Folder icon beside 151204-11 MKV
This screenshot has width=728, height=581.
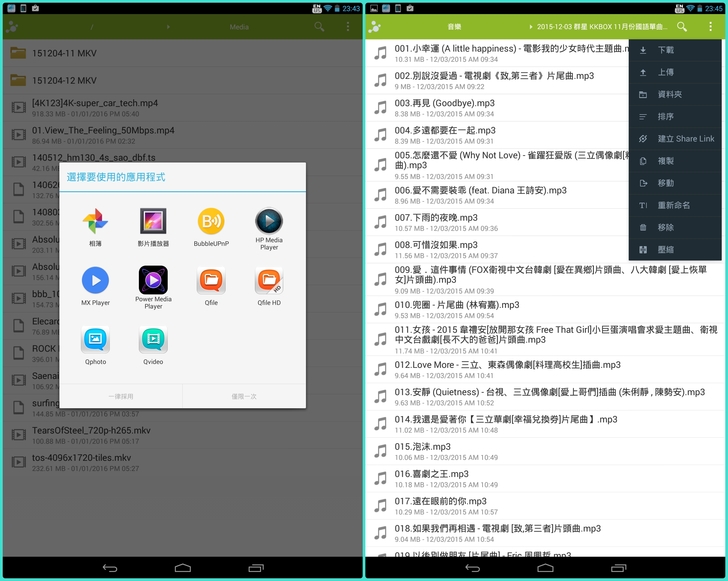pos(18,53)
